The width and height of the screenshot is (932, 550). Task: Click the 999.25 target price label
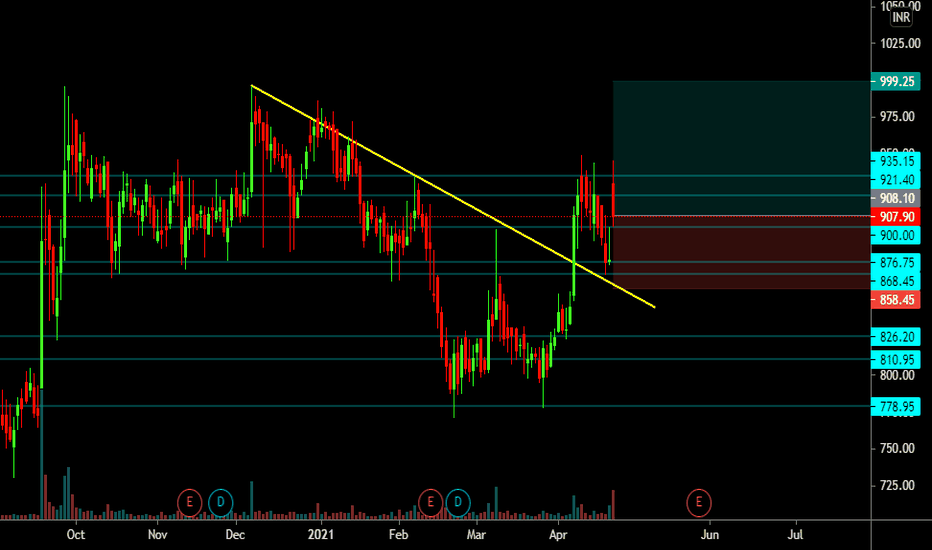click(x=896, y=81)
